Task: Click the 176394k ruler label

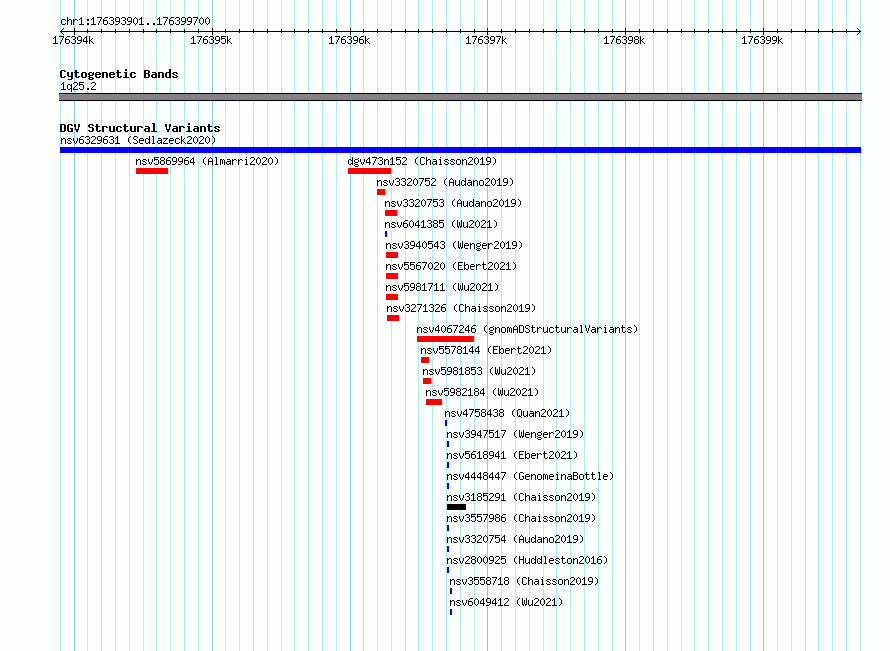Action: pyautogui.click(x=73, y=40)
